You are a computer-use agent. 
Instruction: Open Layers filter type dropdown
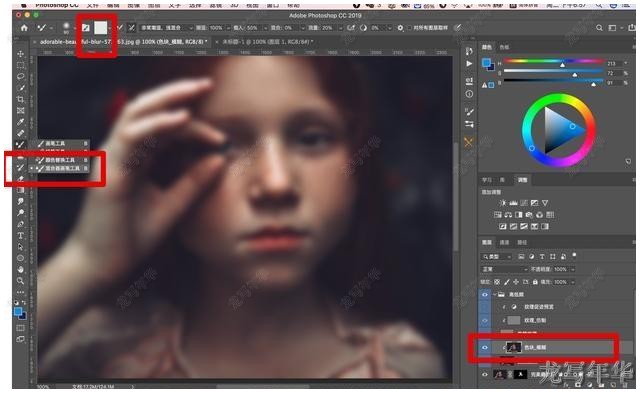[x=497, y=256]
